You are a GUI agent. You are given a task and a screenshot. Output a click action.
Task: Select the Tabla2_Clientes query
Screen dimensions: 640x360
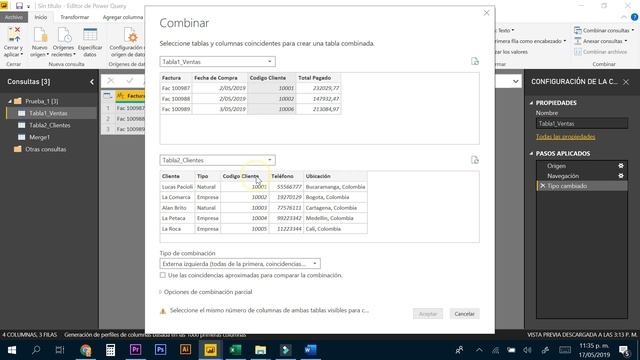tap(50, 125)
